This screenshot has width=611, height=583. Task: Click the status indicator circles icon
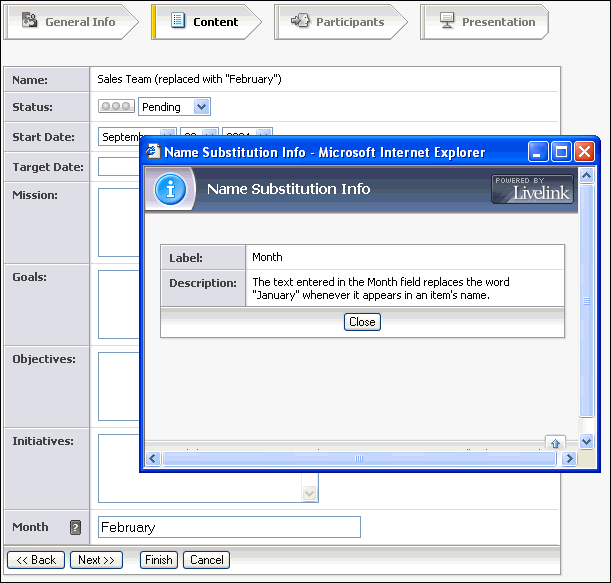coord(116,107)
